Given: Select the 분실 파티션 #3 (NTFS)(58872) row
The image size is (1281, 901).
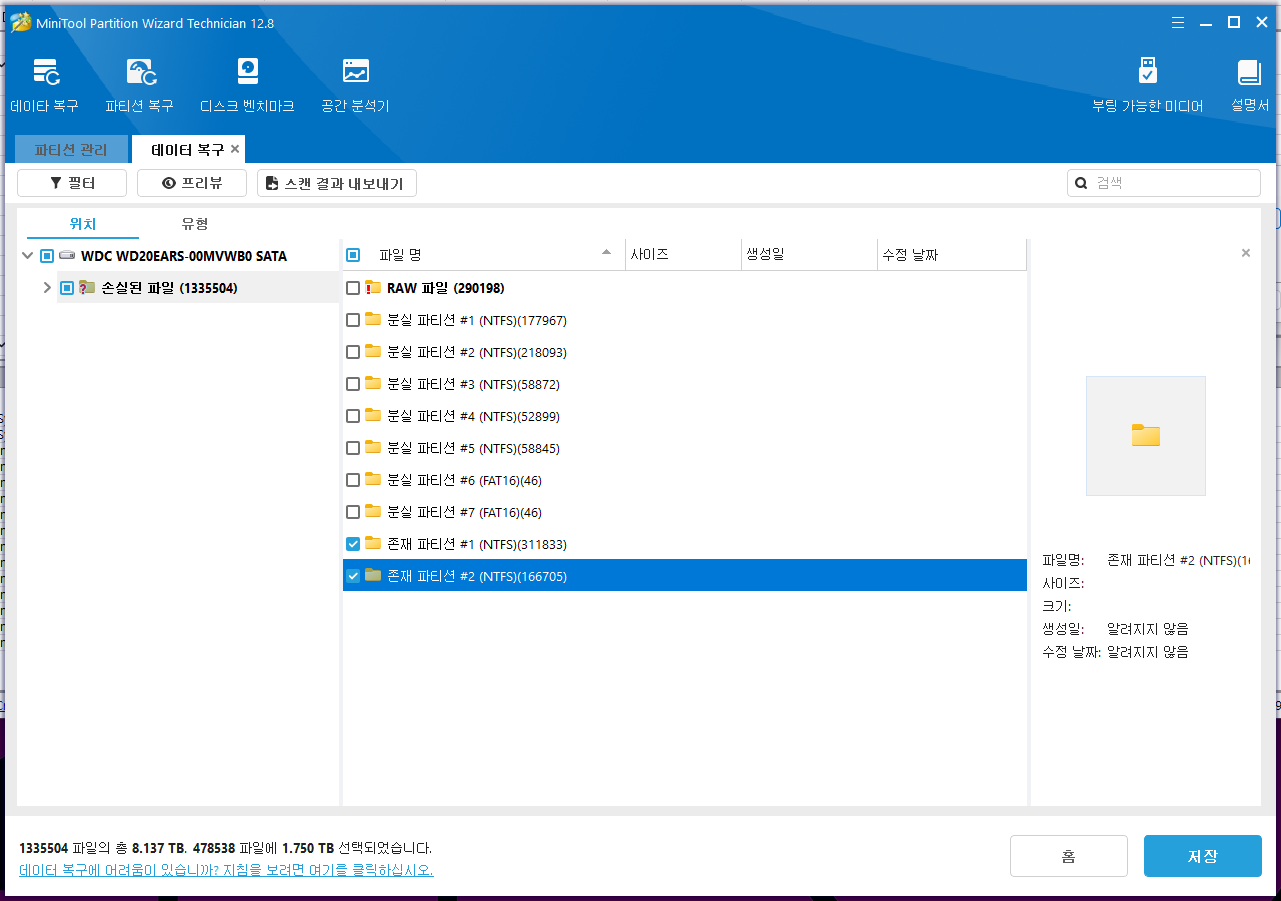Looking at the screenshot, I should (685, 384).
